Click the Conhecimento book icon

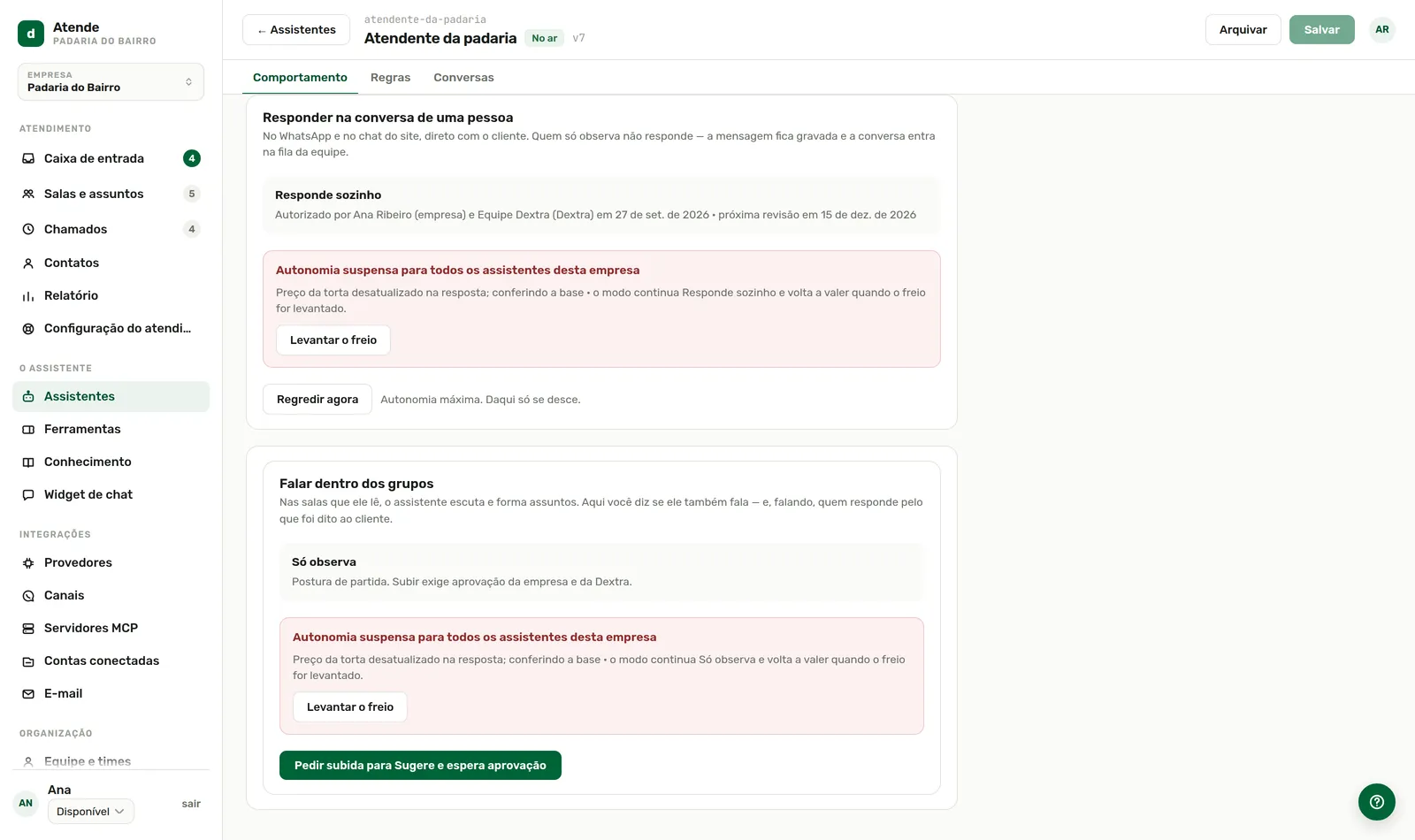(x=28, y=462)
